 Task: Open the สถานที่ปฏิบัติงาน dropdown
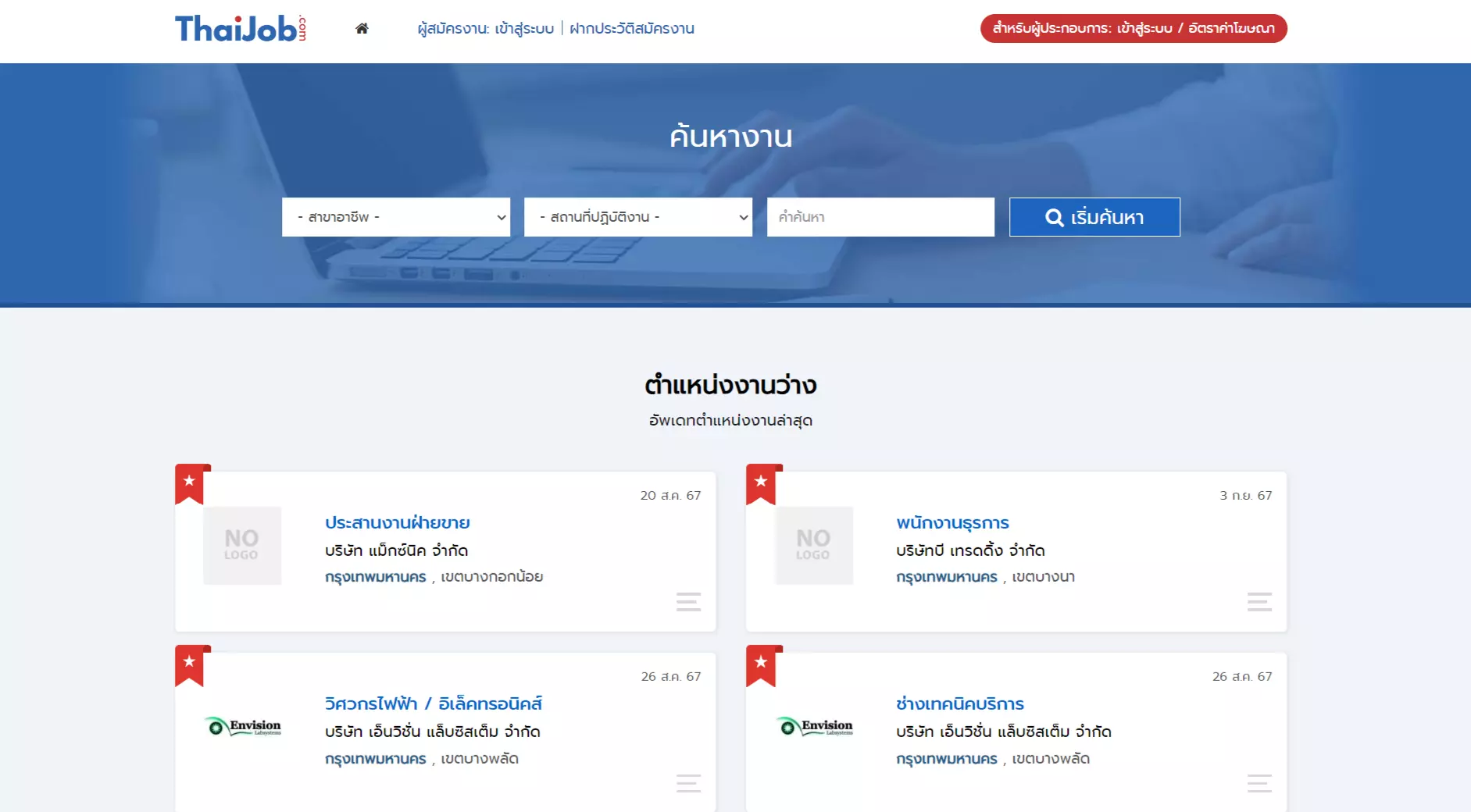[638, 217]
